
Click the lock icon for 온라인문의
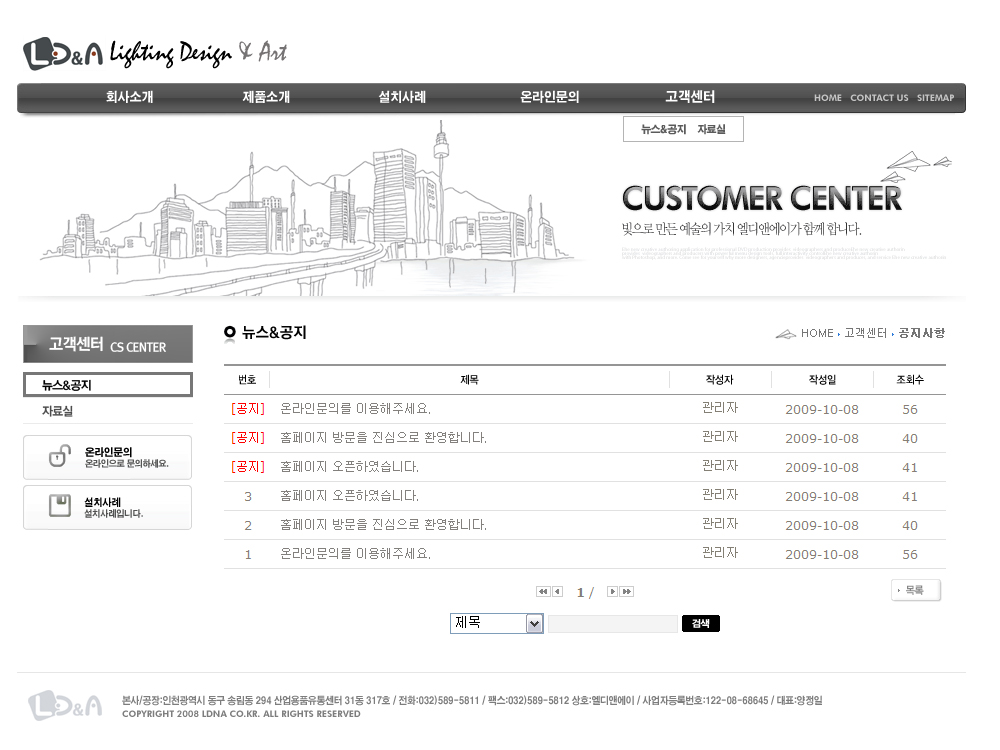point(60,457)
